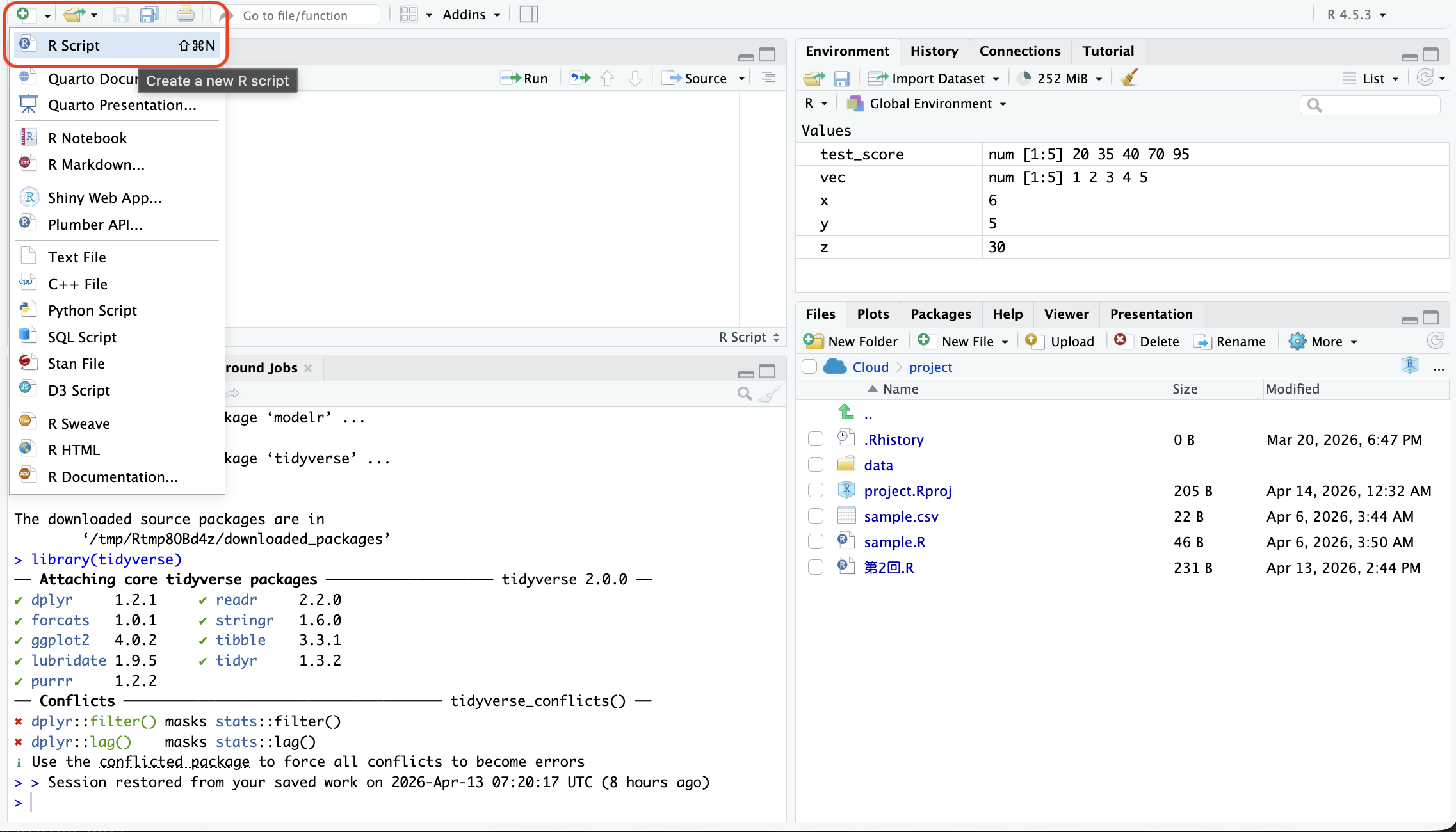Click the save all documents icon
The image size is (1456, 832).
[x=149, y=14]
